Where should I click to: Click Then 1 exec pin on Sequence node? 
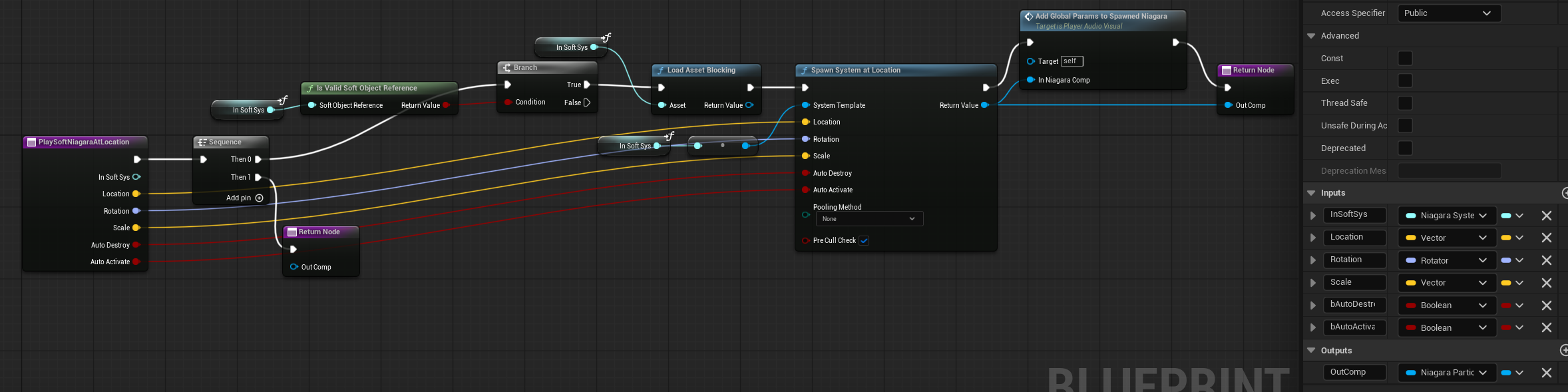pyautogui.click(x=258, y=177)
